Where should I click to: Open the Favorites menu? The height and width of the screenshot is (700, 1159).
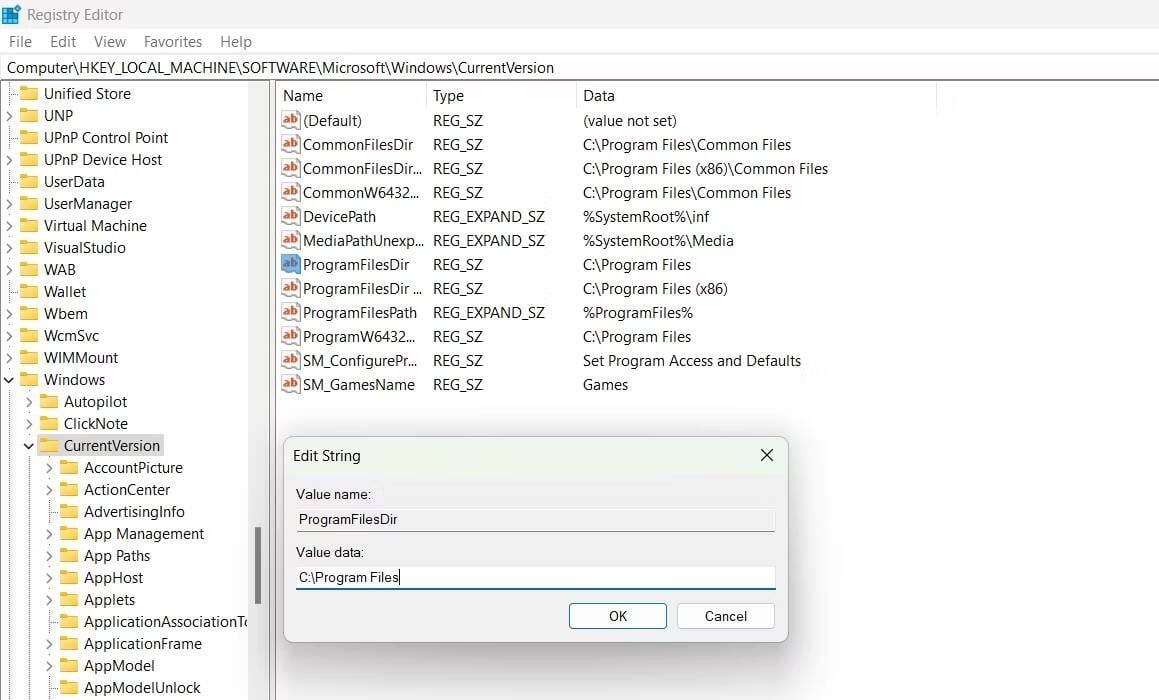[172, 41]
